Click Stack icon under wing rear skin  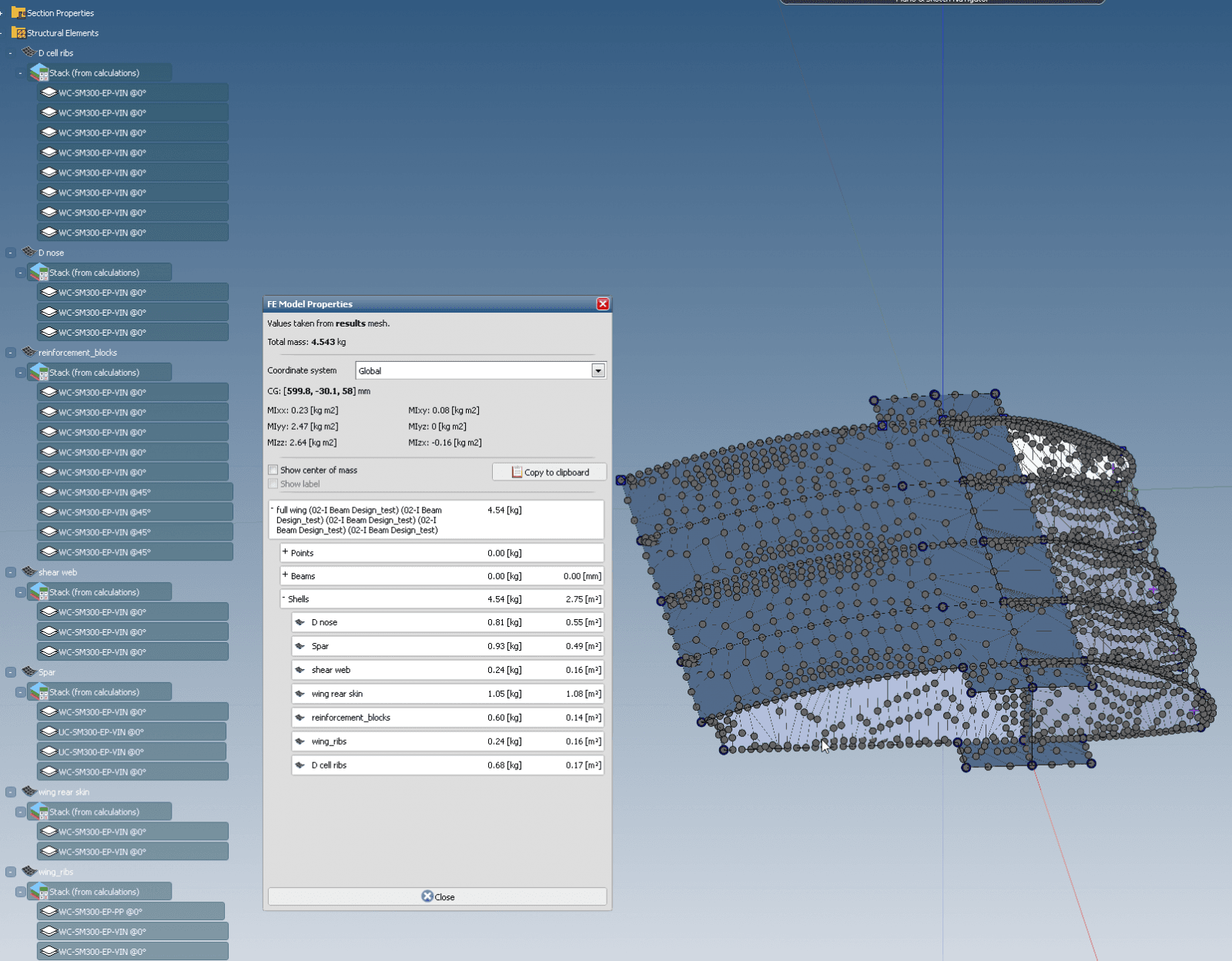click(39, 811)
